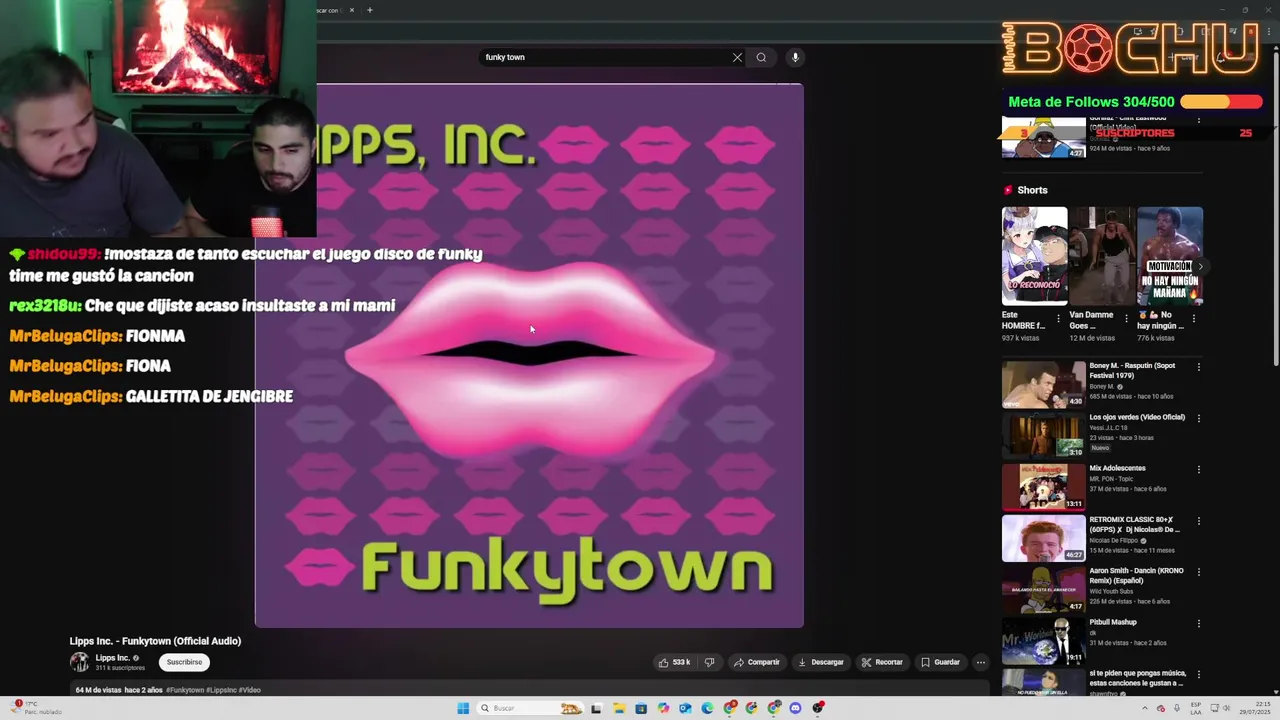Open the Lipps Inc. channel name link

pyautogui.click(x=112, y=658)
